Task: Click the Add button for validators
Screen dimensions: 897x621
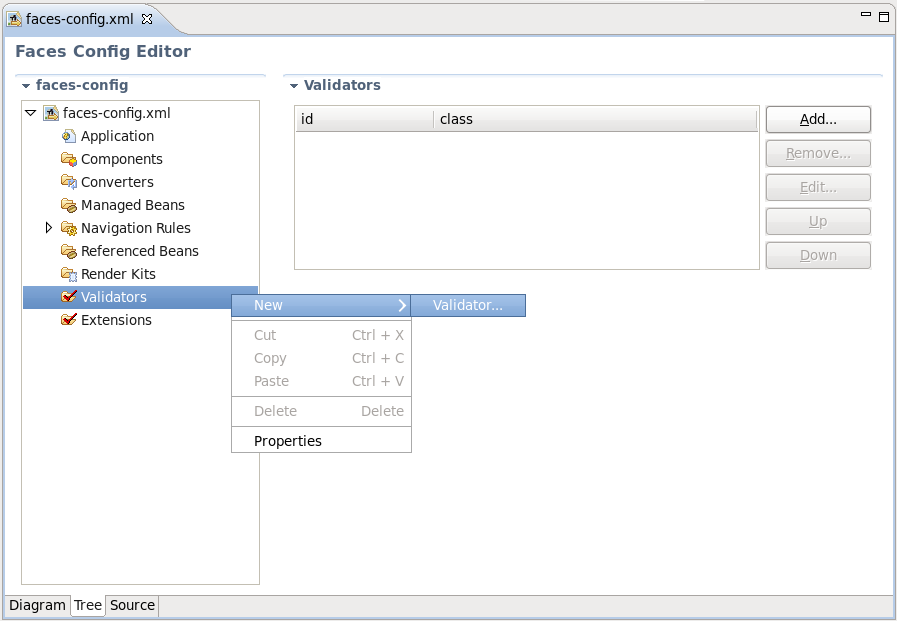Action: click(817, 119)
